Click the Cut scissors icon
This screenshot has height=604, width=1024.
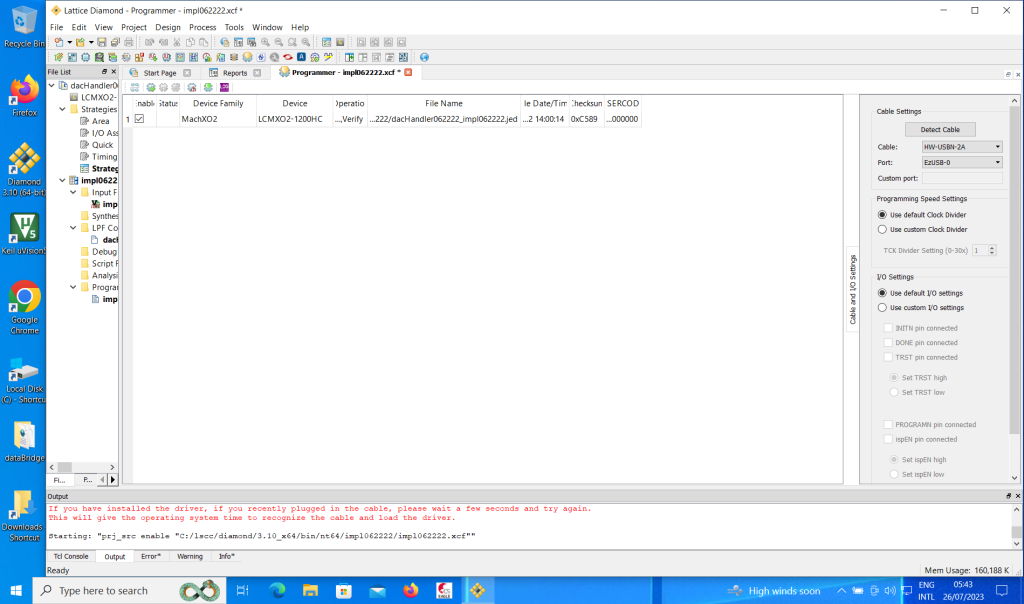pos(176,42)
